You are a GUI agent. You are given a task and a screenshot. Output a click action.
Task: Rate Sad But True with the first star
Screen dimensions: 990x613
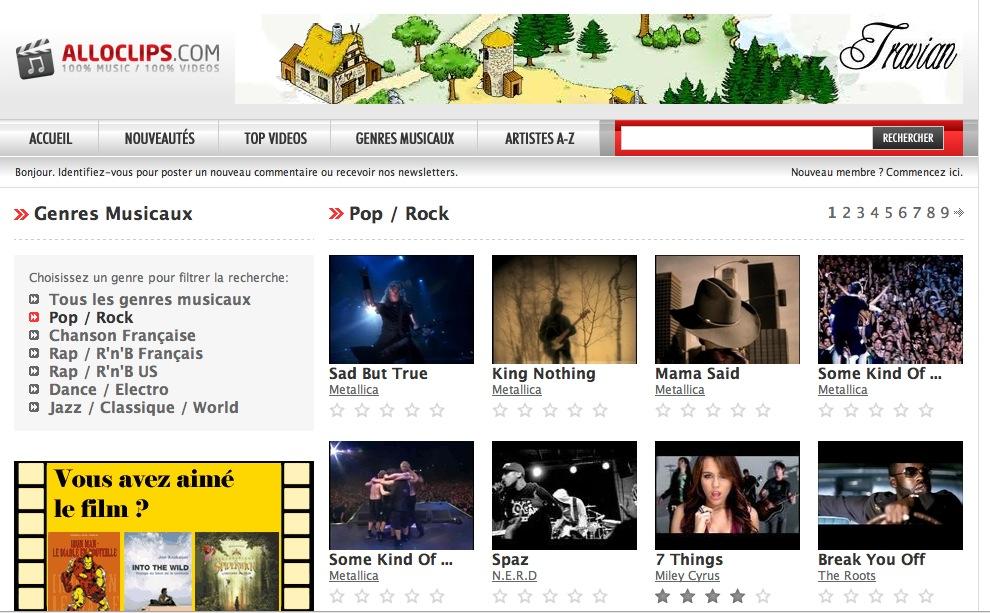337,410
